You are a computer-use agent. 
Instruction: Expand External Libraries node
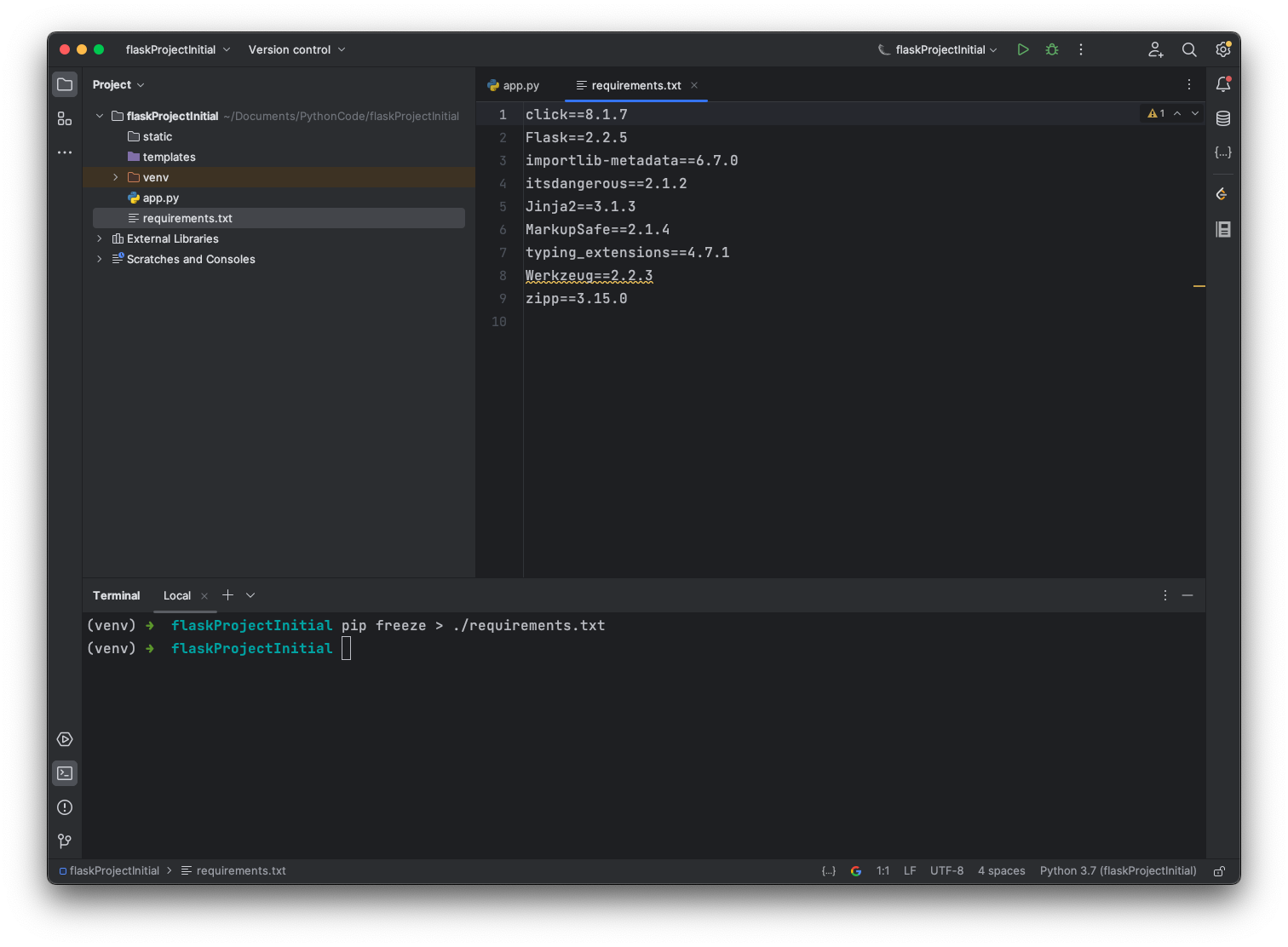click(x=100, y=238)
